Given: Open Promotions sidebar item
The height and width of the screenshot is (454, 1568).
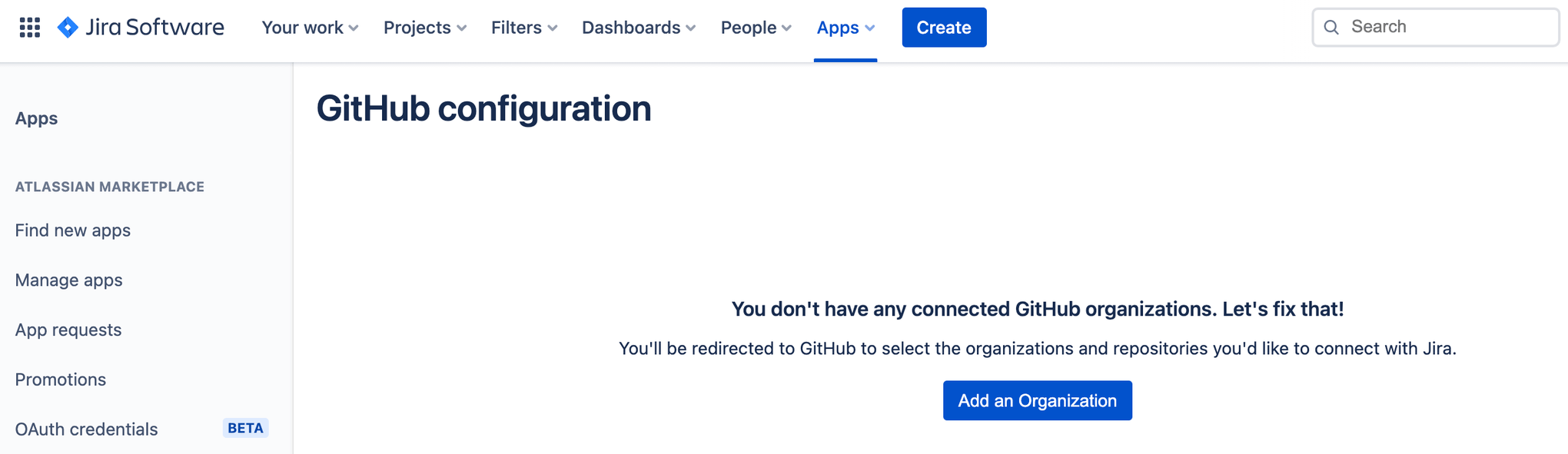Looking at the screenshot, I should 61,379.
